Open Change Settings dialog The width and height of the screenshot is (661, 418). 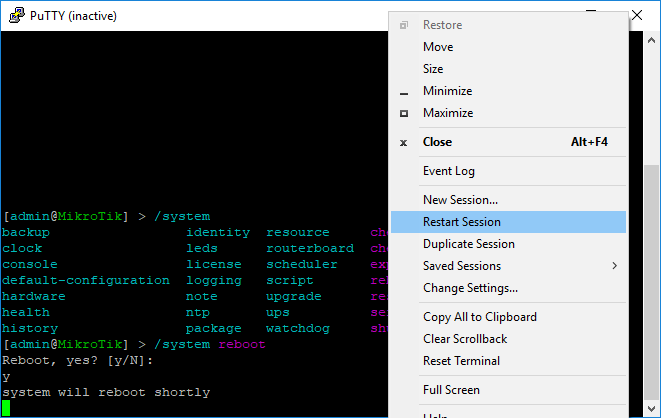pyautogui.click(x=470, y=288)
